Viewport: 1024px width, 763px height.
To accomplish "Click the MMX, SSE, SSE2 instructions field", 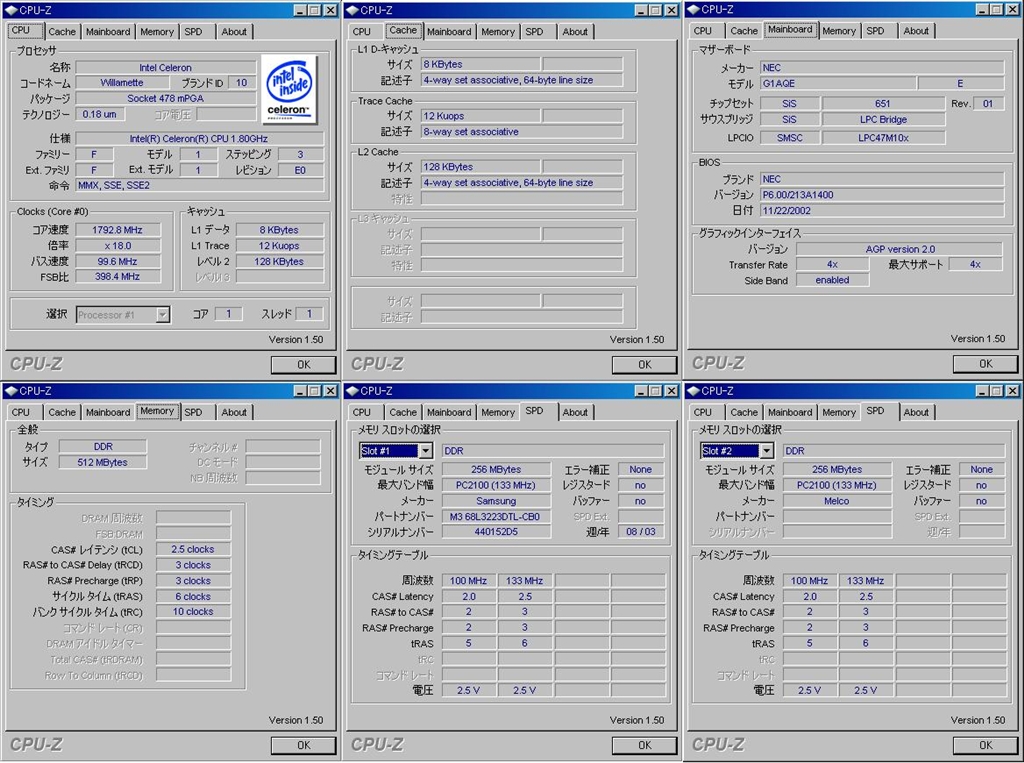I will tap(199, 186).
